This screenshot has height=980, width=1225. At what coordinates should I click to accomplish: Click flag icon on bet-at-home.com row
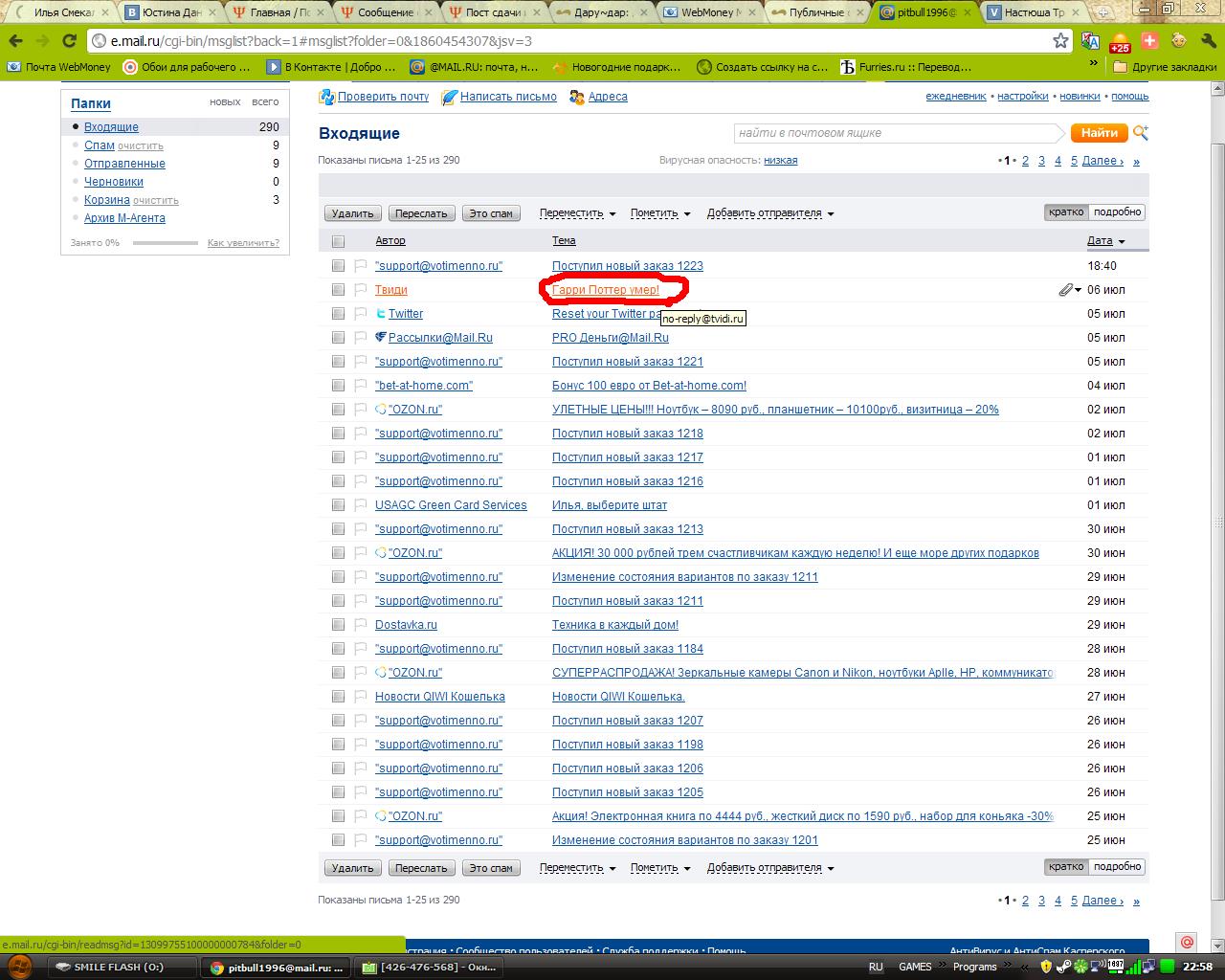(361, 386)
